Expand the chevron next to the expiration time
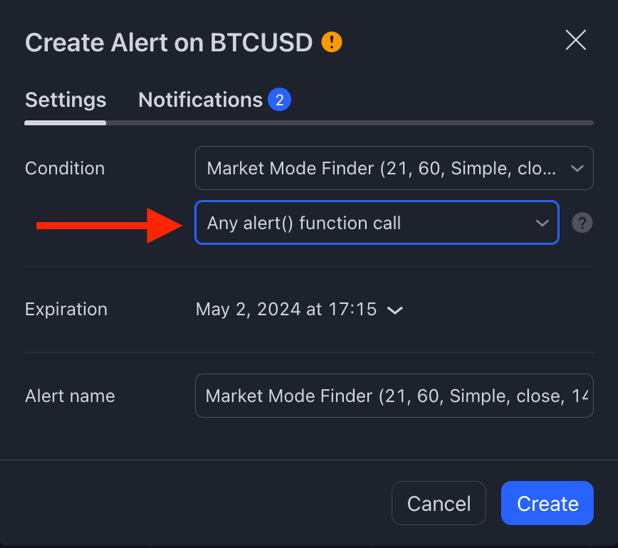This screenshot has width=618, height=548. tap(395, 310)
